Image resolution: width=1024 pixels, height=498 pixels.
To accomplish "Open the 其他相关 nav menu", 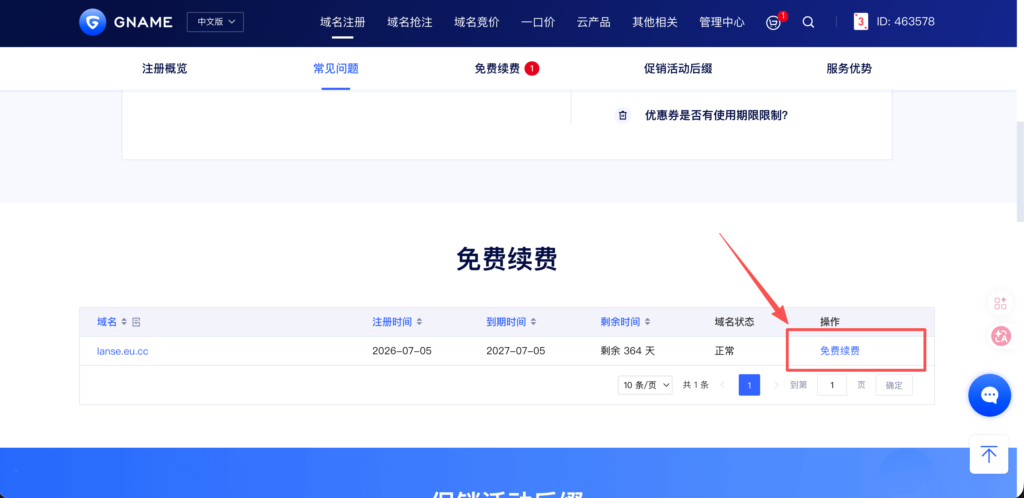I will pyautogui.click(x=655, y=22).
